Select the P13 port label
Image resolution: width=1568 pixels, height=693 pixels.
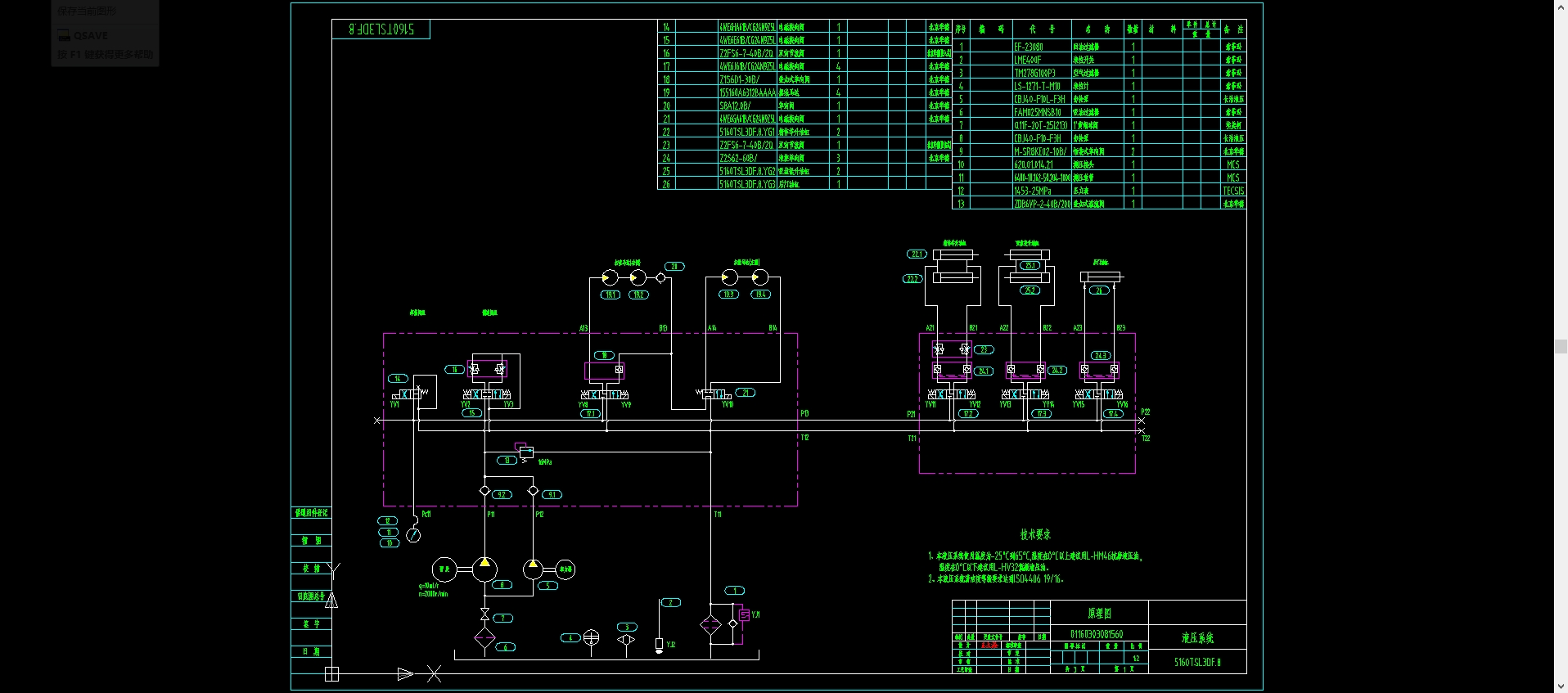[804, 413]
